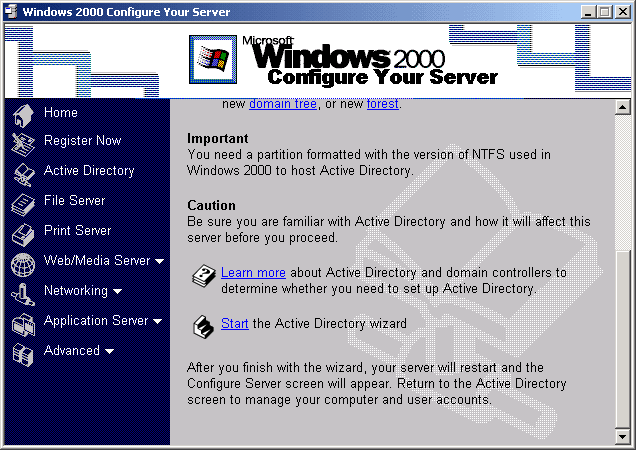The width and height of the screenshot is (636, 450).
Task: Click the text 'the Active Directory wizard'
Action: pyautogui.click(x=329, y=323)
